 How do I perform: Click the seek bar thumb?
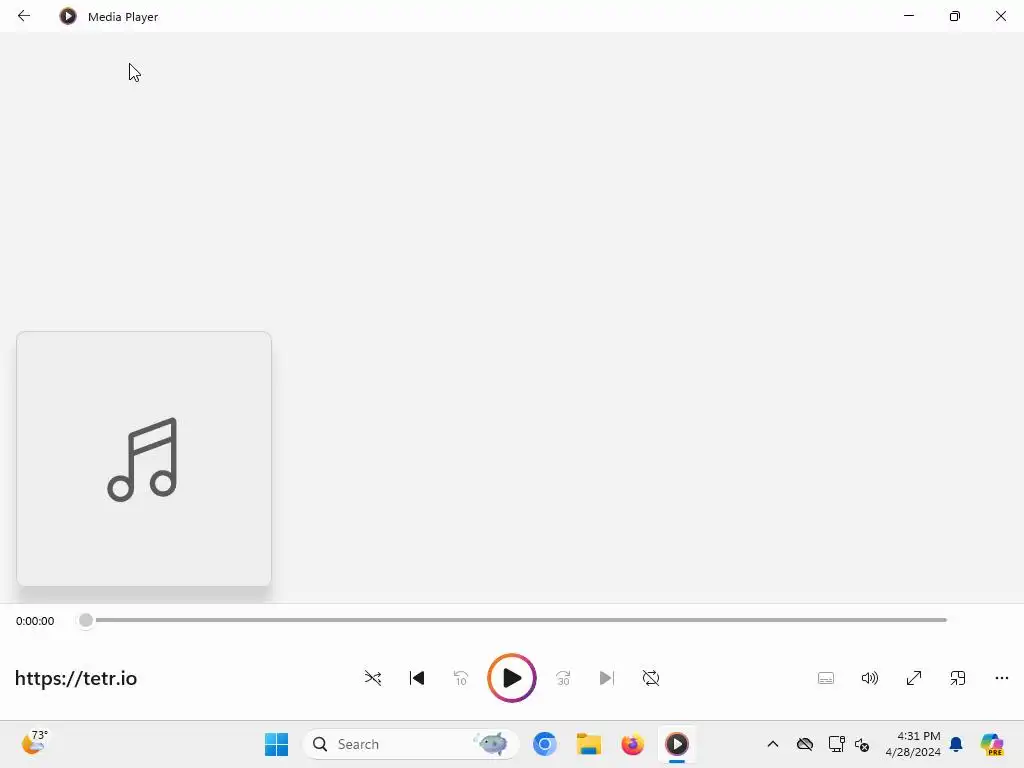[86, 620]
